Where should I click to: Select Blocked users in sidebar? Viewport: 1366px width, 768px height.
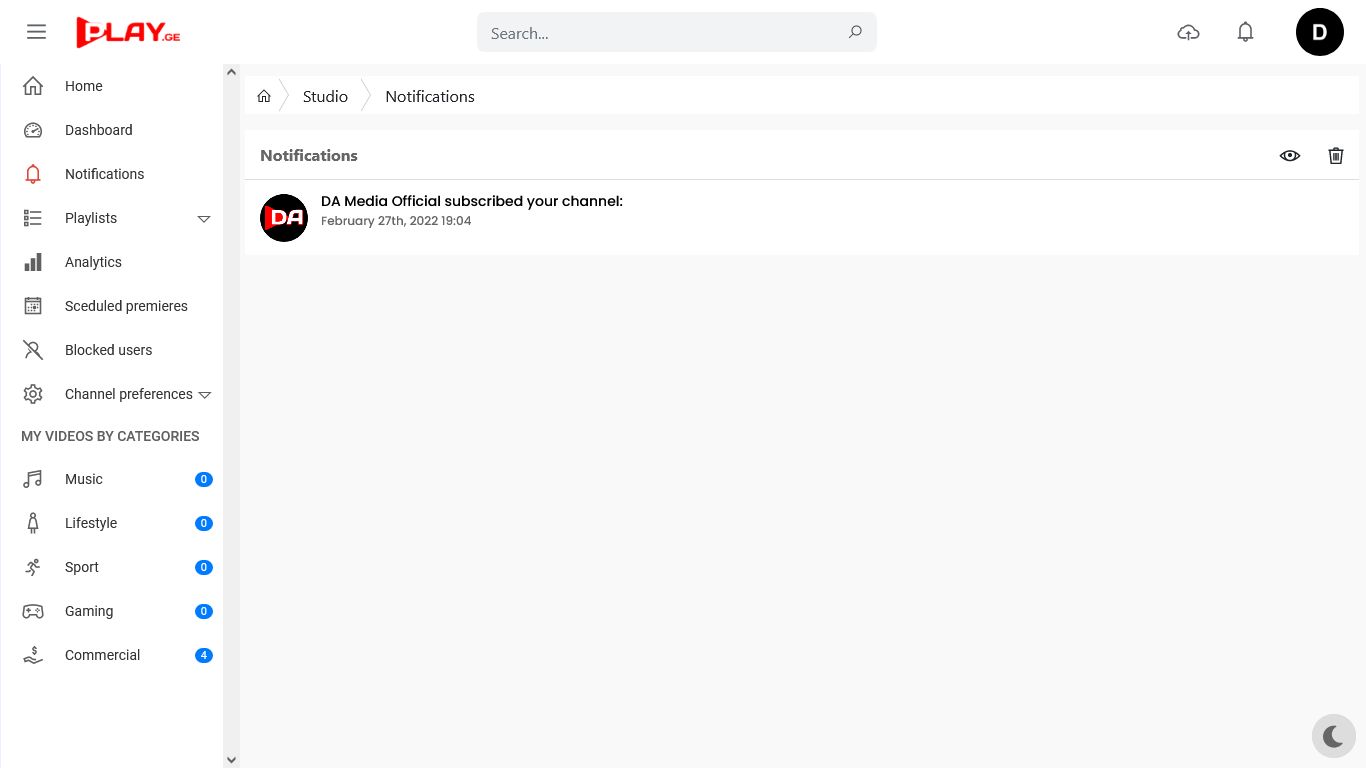click(108, 350)
